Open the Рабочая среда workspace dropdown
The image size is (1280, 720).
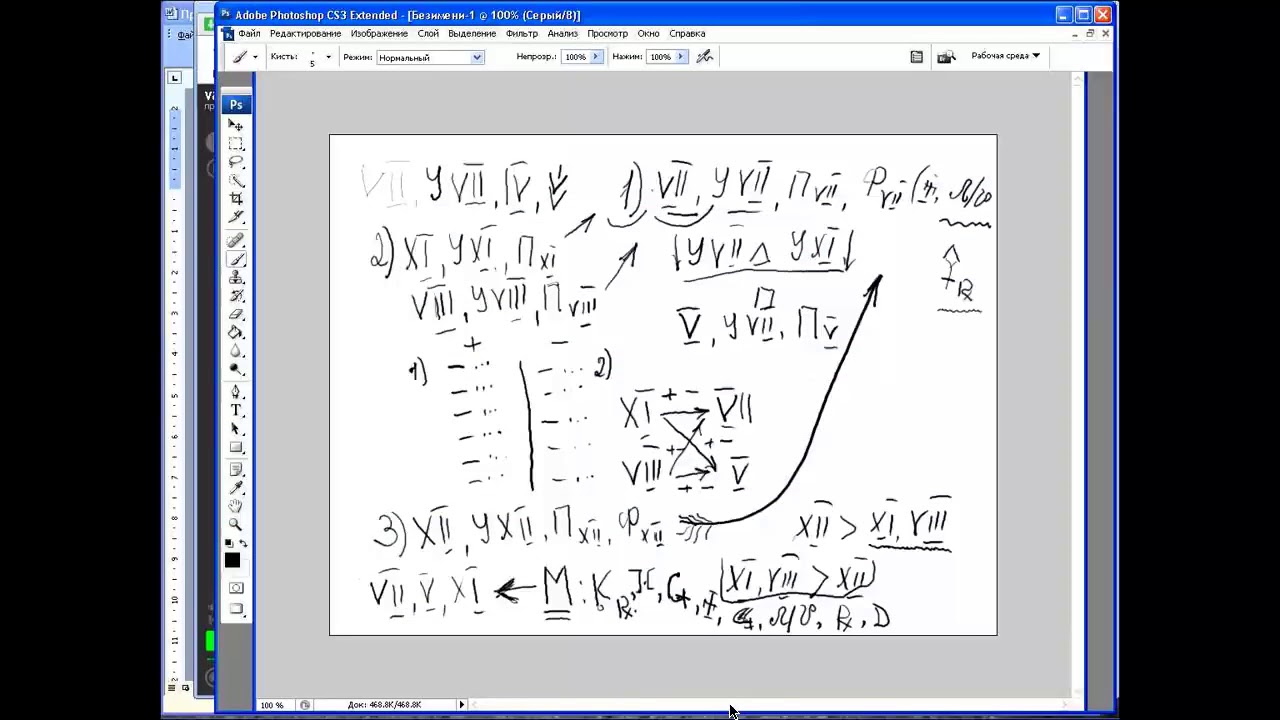click(1005, 56)
